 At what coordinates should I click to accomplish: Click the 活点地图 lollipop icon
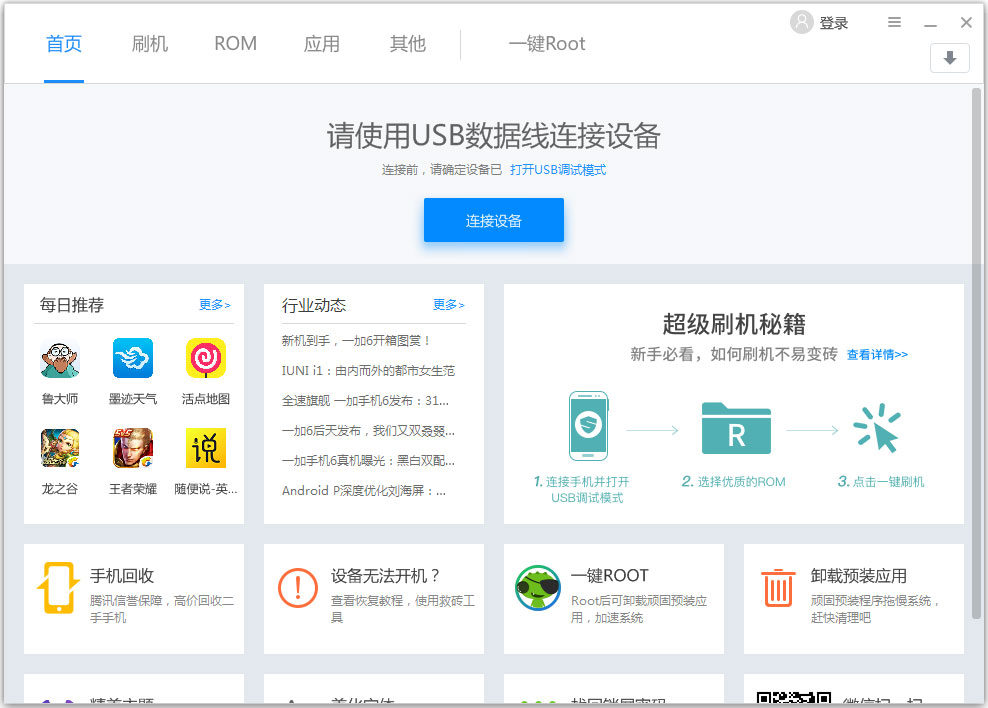pos(204,358)
